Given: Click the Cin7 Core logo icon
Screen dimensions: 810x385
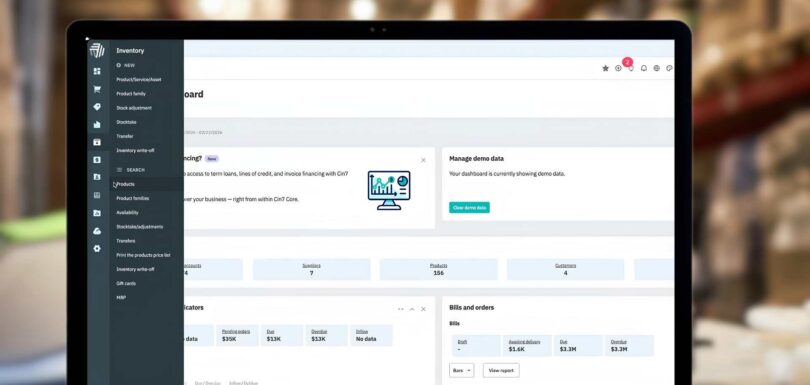Looking at the screenshot, I should point(97,50).
